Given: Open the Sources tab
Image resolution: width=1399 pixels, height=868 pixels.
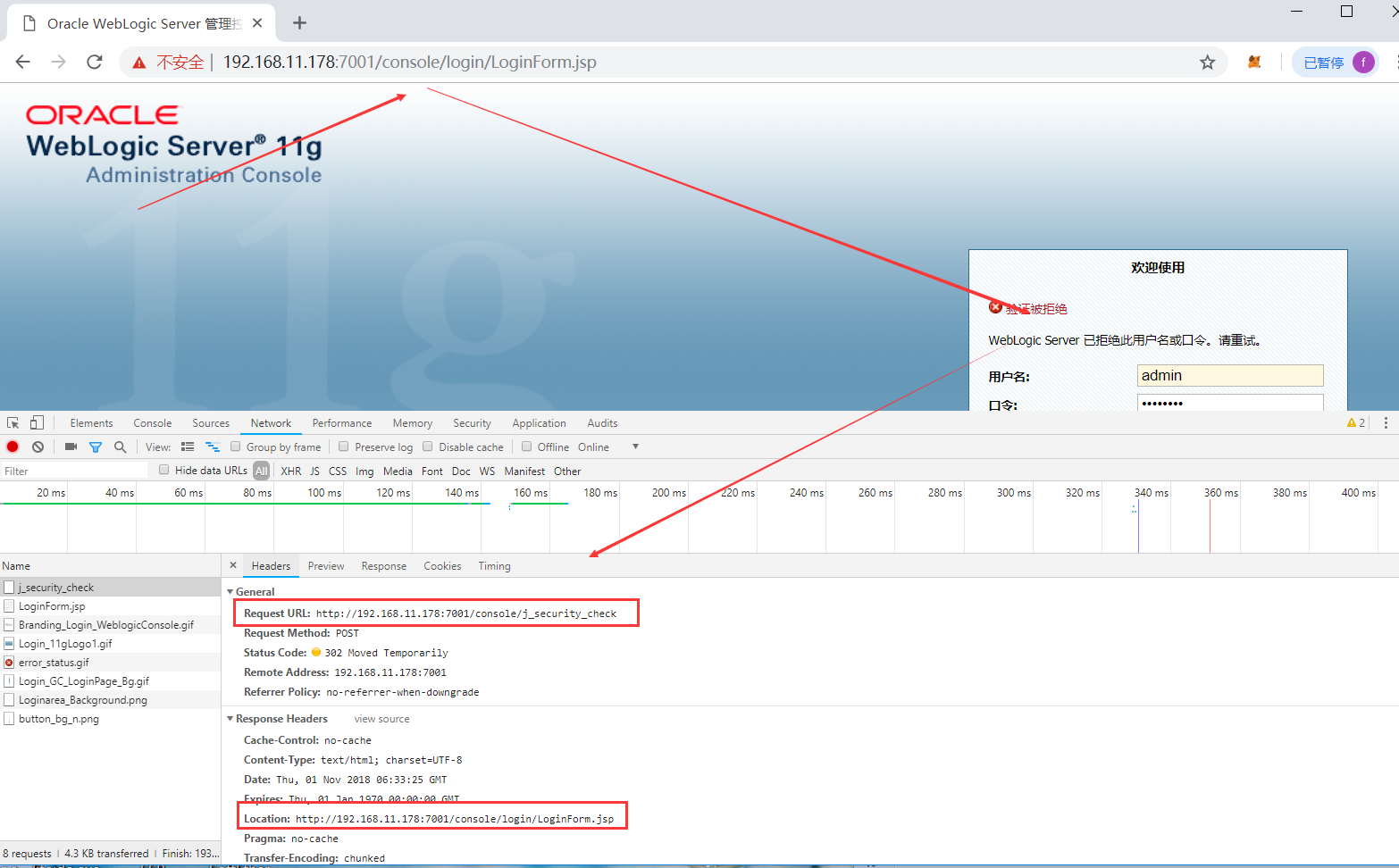Looking at the screenshot, I should (211, 423).
